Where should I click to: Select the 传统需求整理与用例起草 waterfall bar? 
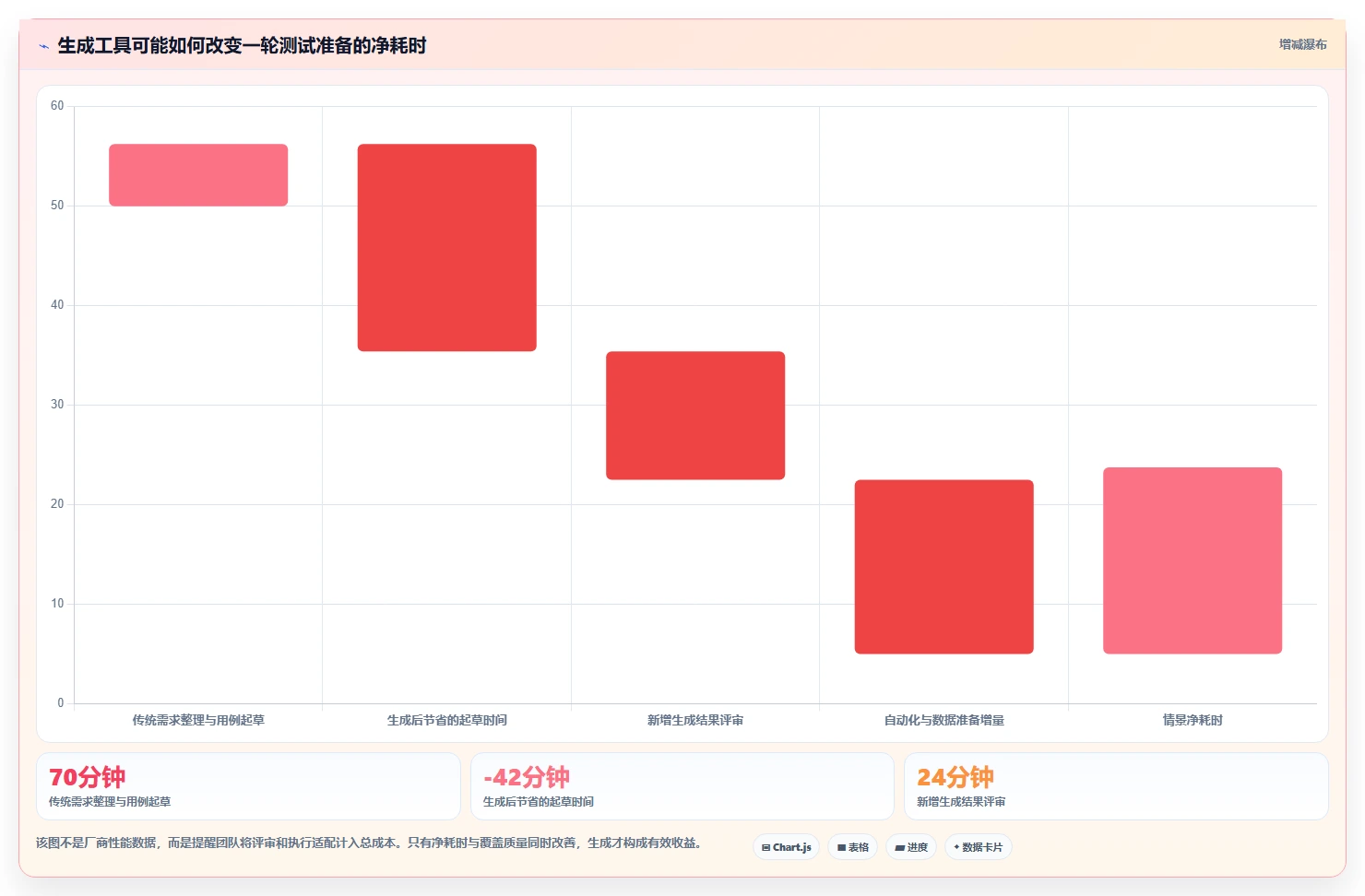point(198,175)
